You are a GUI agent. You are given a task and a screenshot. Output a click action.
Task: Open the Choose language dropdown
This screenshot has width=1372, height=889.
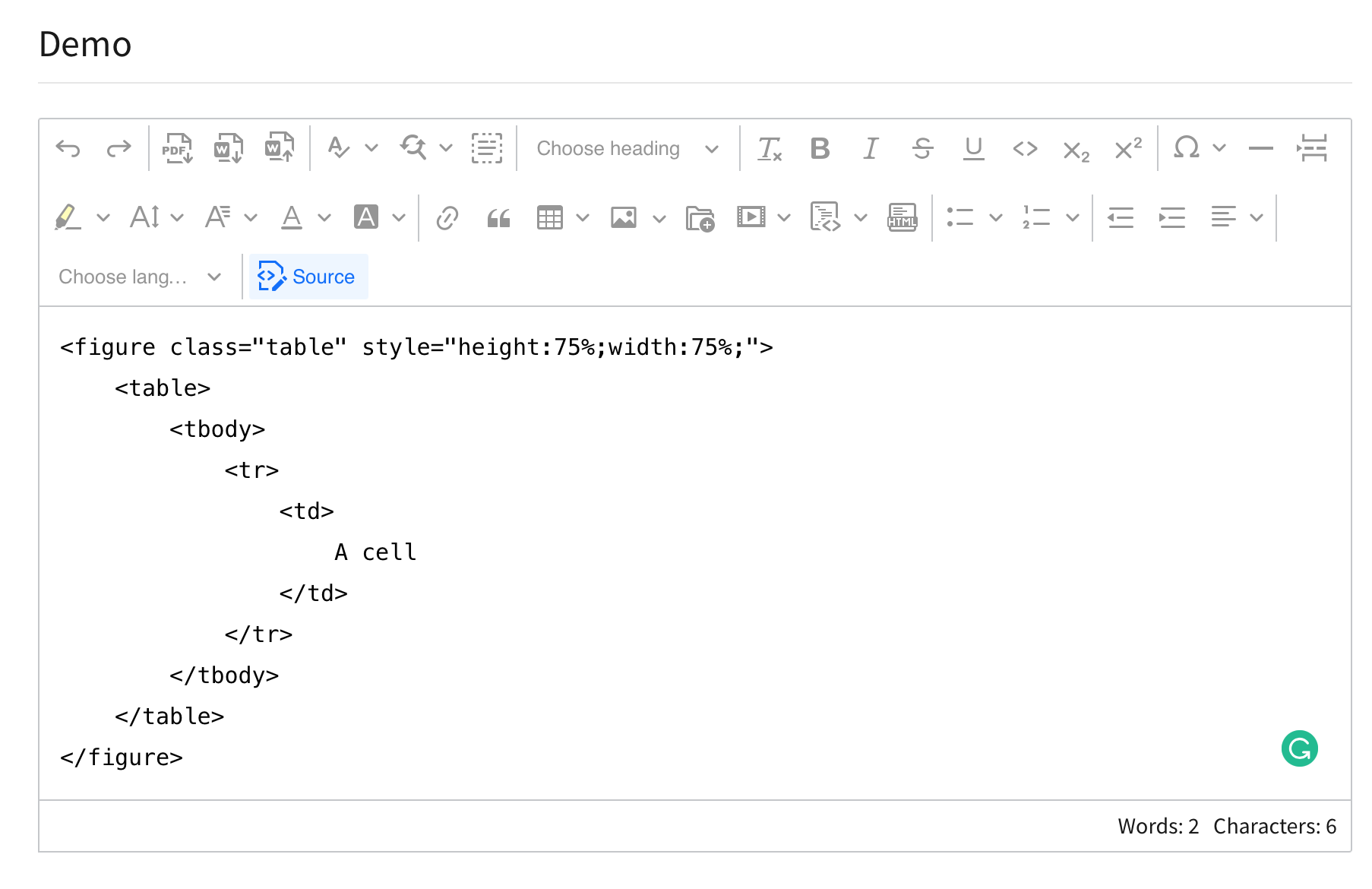coord(140,277)
